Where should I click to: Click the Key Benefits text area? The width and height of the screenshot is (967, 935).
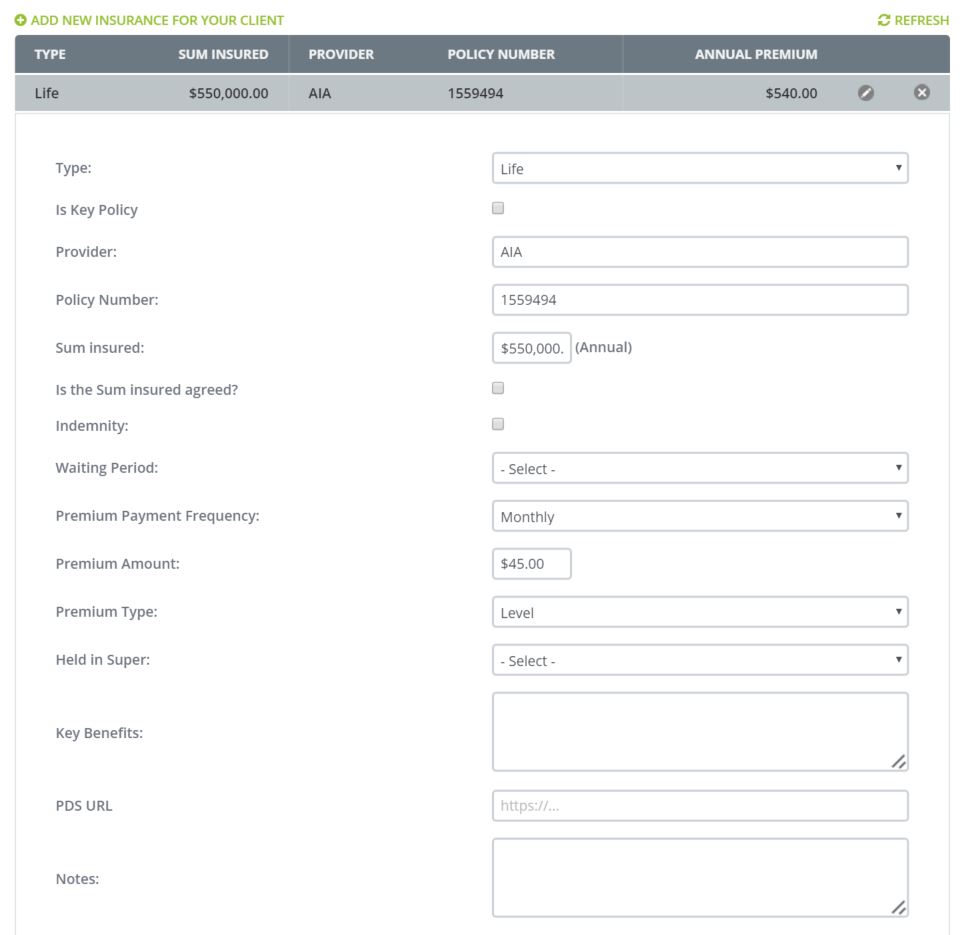[x=699, y=732]
